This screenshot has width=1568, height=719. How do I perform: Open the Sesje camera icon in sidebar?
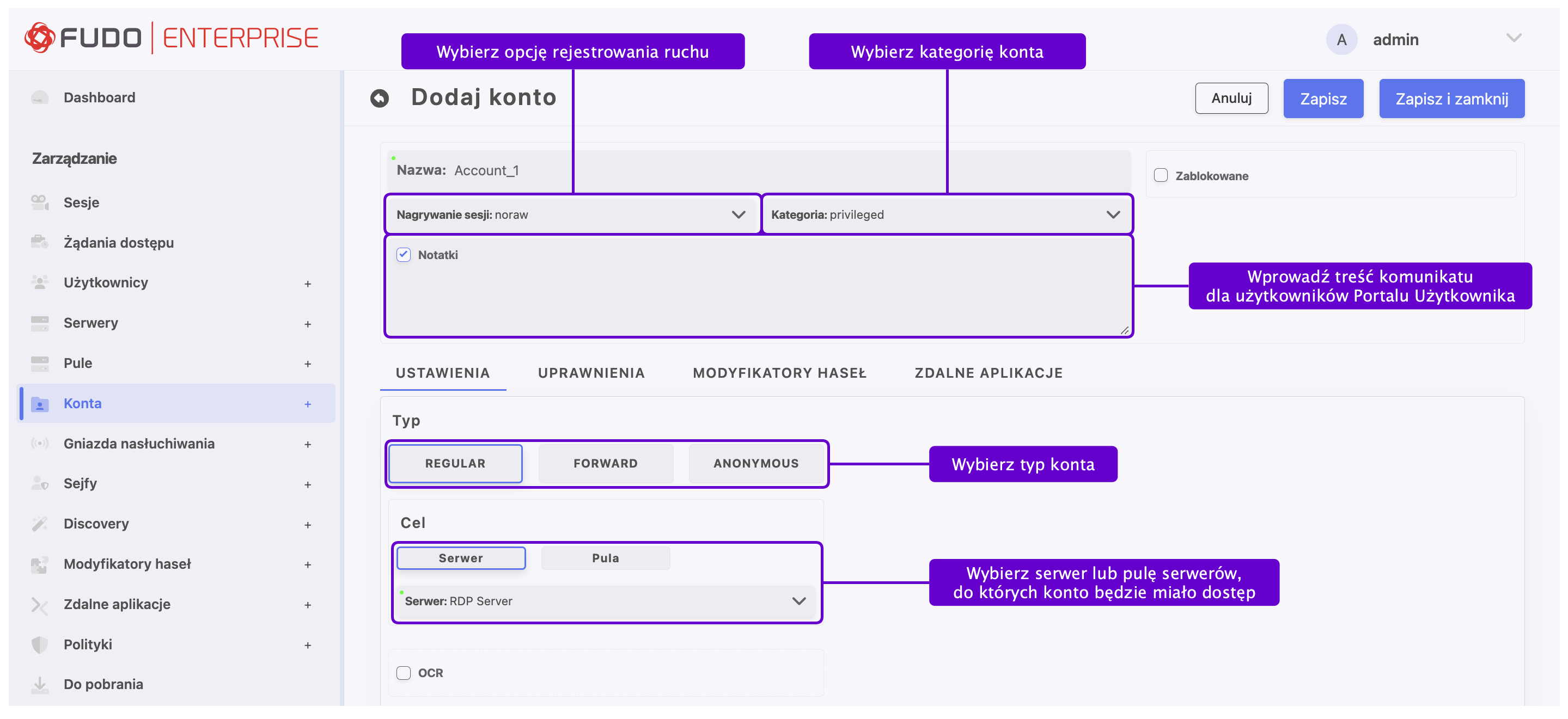40,202
